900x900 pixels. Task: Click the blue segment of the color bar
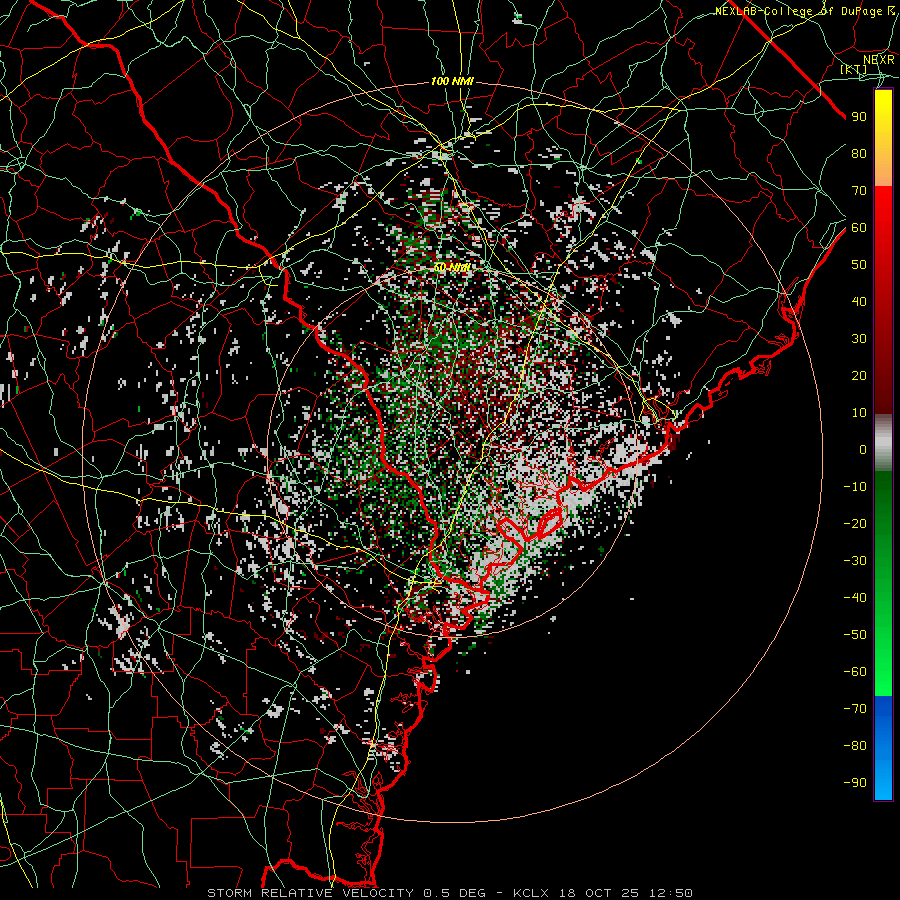tap(883, 748)
